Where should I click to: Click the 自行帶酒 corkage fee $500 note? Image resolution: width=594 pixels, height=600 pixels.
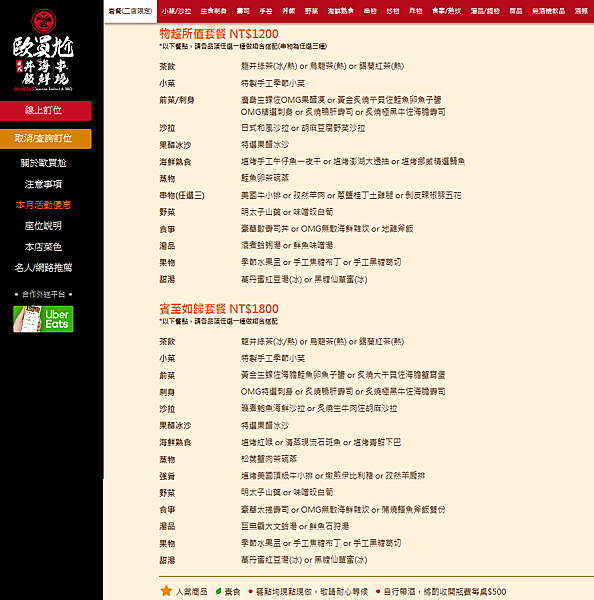(x=445, y=592)
